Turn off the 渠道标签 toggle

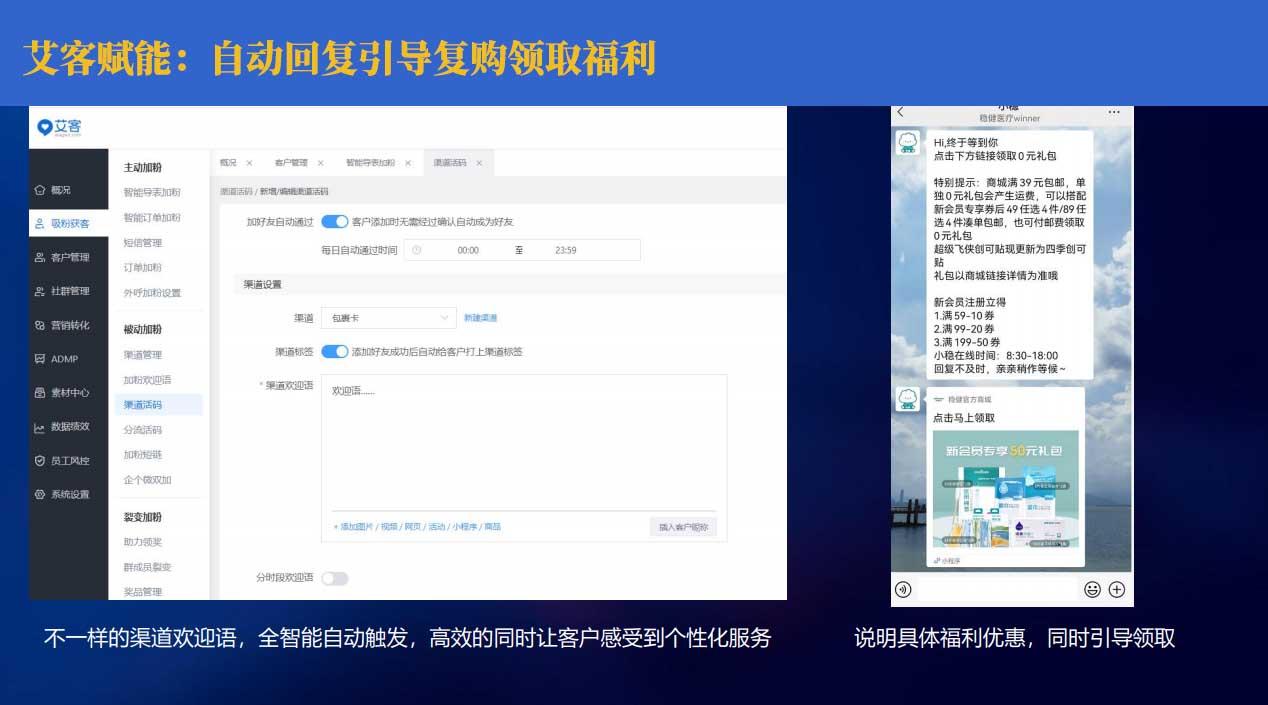334,352
